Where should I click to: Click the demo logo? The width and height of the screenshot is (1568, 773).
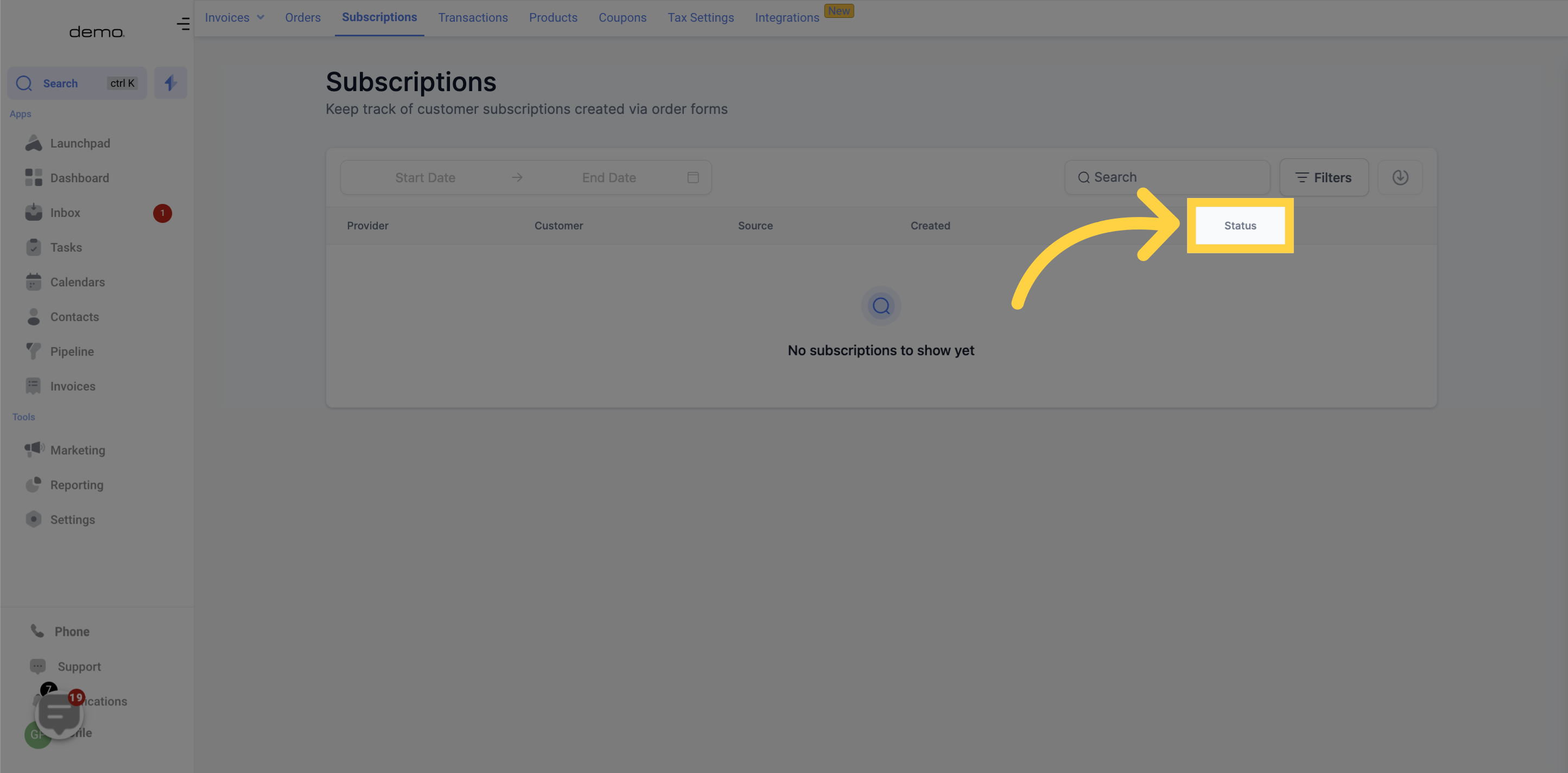click(97, 32)
